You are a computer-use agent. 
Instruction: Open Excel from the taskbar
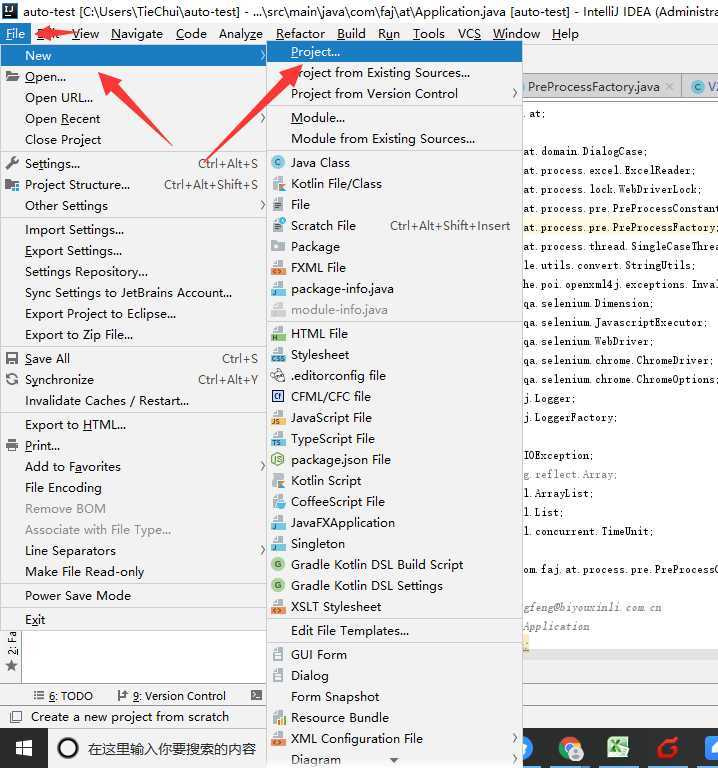pyautogui.click(x=618, y=748)
